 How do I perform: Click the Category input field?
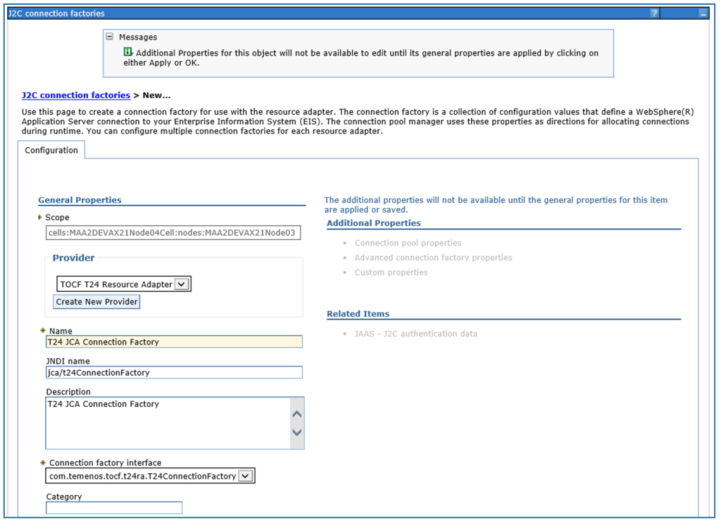pos(114,508)
